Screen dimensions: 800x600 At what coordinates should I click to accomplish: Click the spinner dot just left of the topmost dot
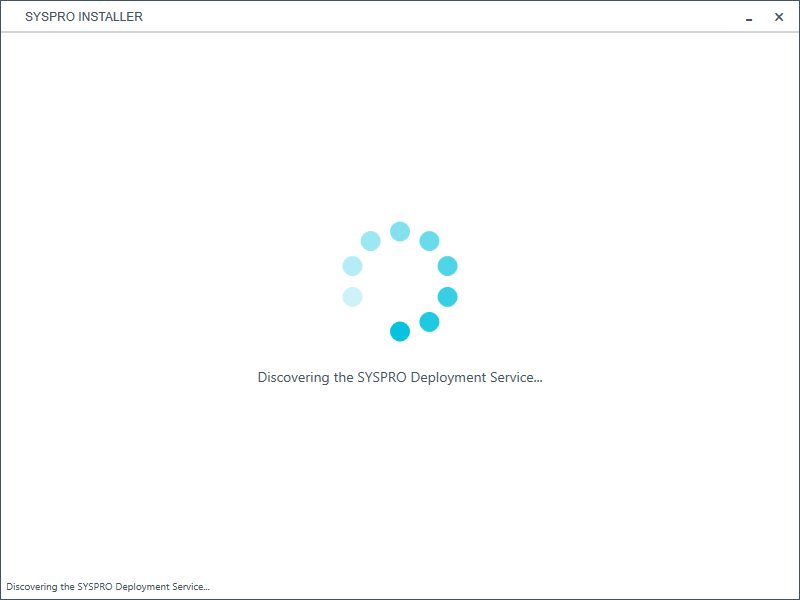[371, 241]
